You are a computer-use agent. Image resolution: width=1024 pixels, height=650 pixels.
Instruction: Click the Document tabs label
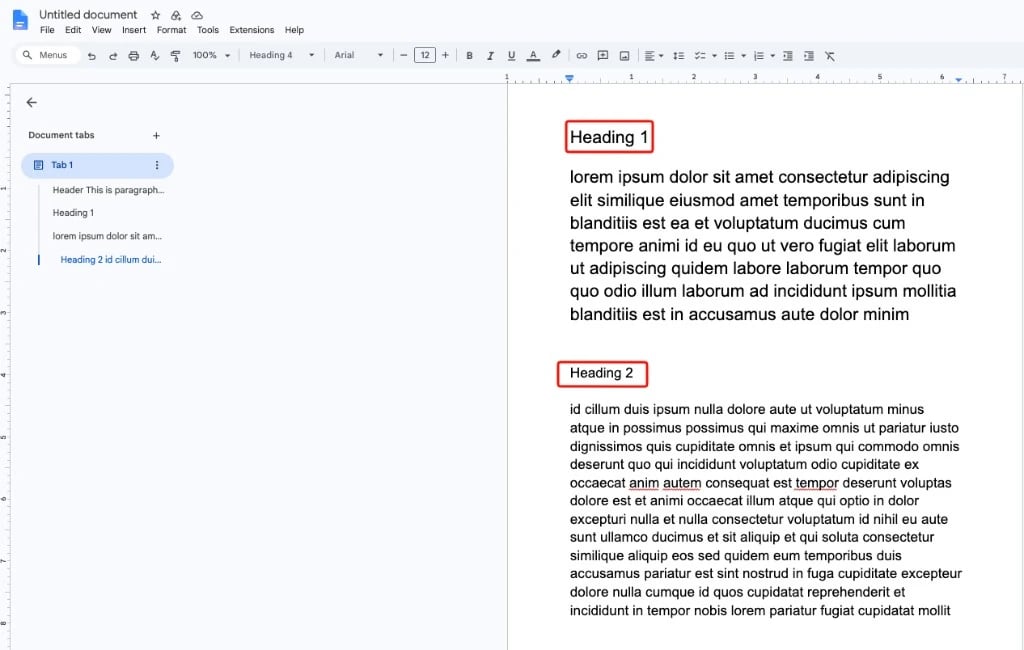(x=61, y=135)
